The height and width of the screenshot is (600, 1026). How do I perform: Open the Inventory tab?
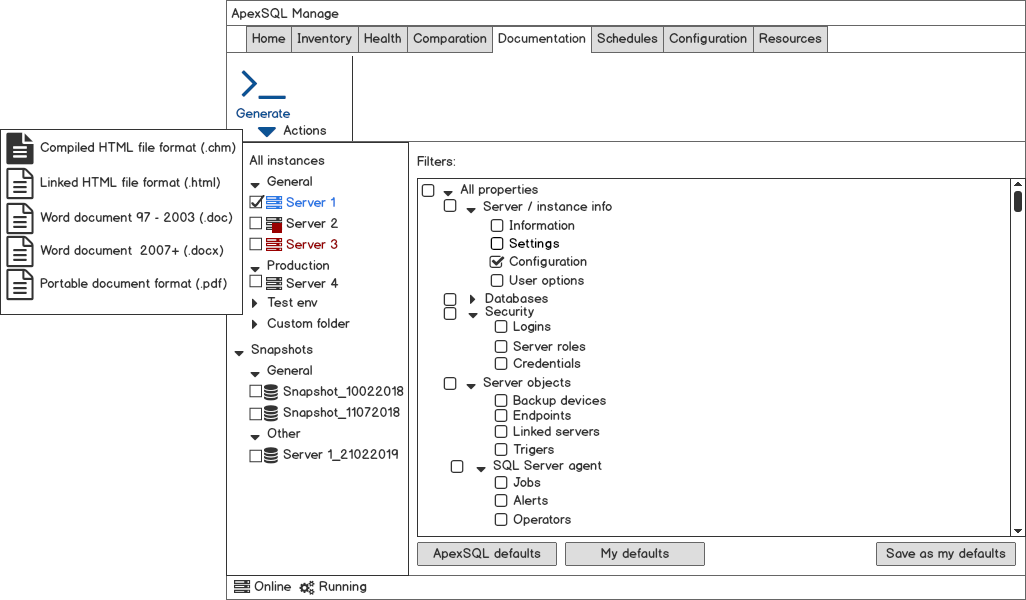(x=324, y=39)
